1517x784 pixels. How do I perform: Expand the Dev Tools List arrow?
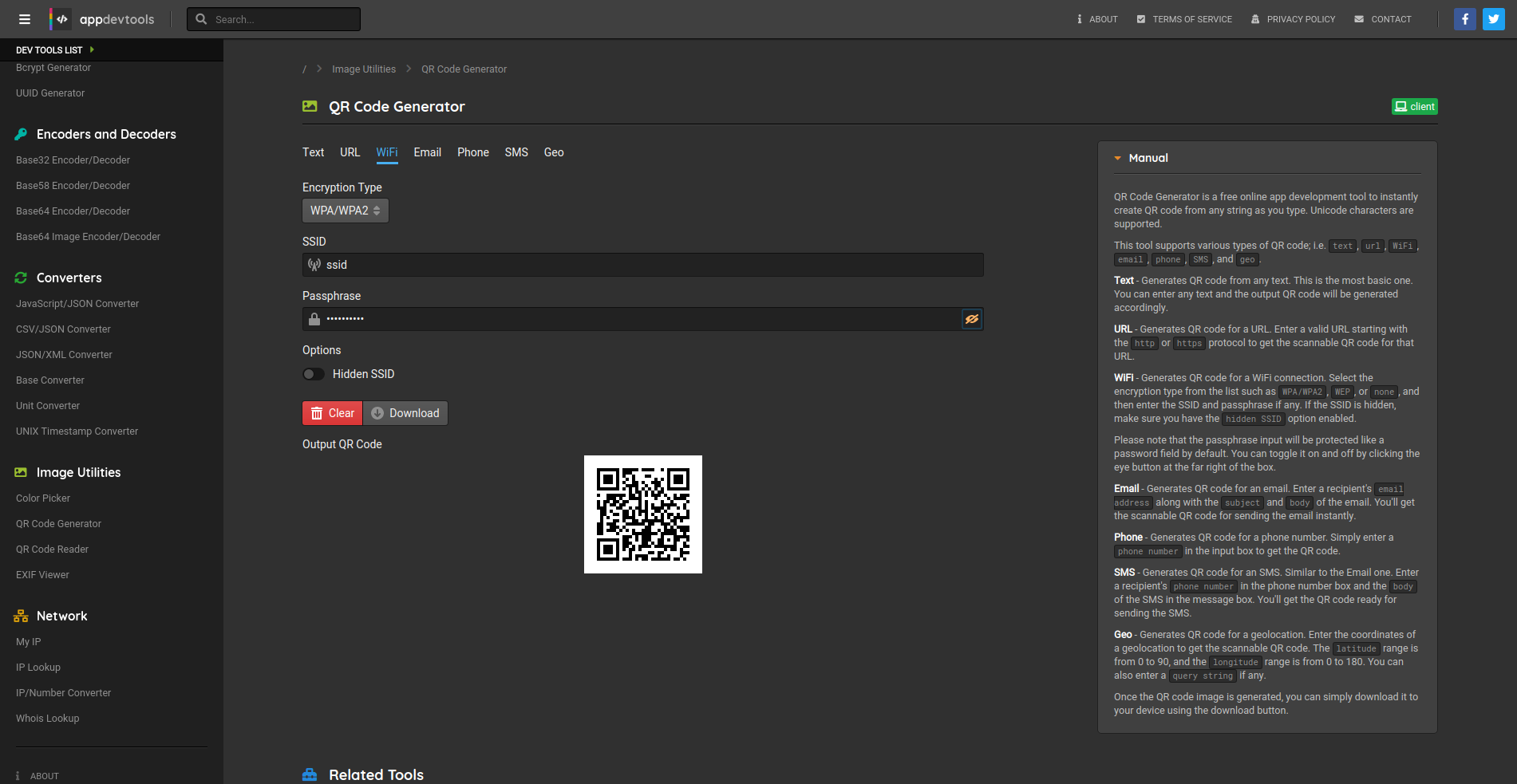pyautogui.click(x=92, y=49)
